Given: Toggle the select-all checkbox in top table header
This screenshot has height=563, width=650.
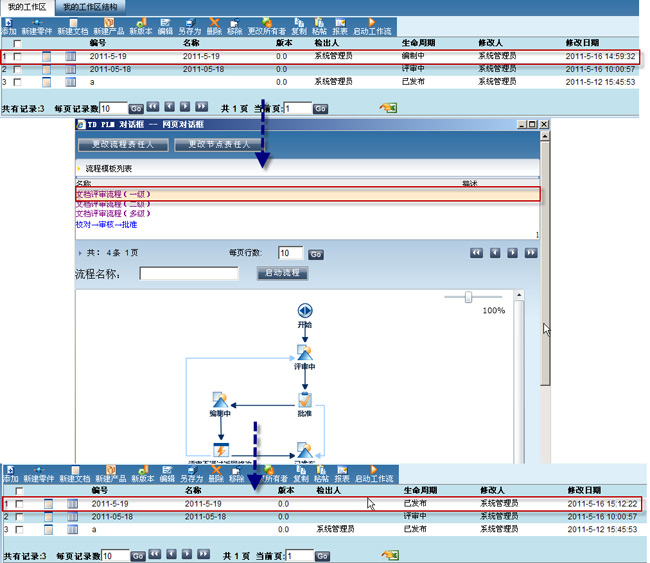Looking at the screenshot, I should tap(17, 44).
